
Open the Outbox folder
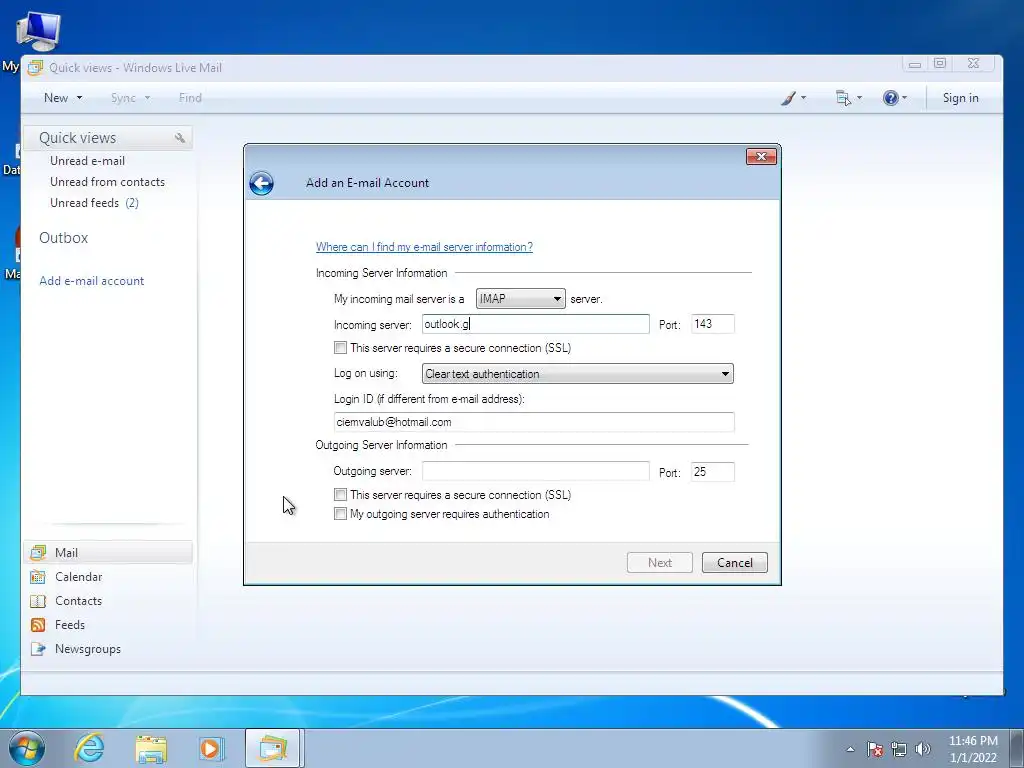point(63,238)
